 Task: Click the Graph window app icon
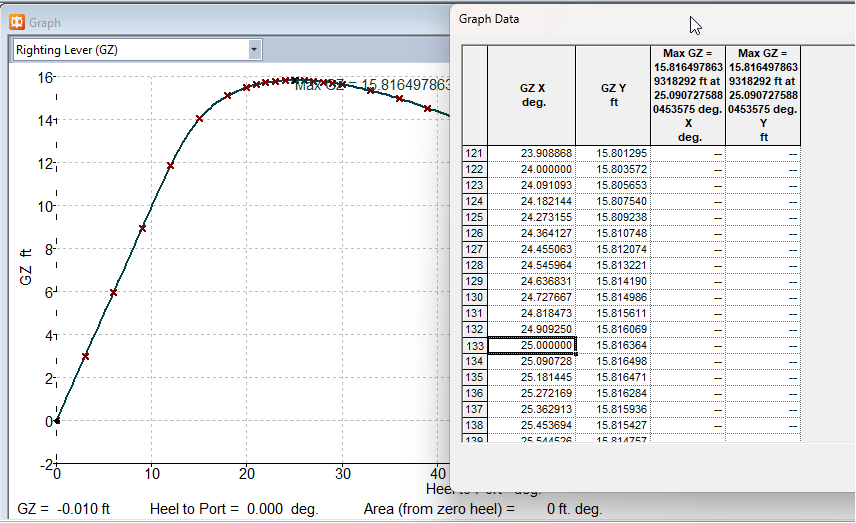pyautogui.click(x=17, y=22)
